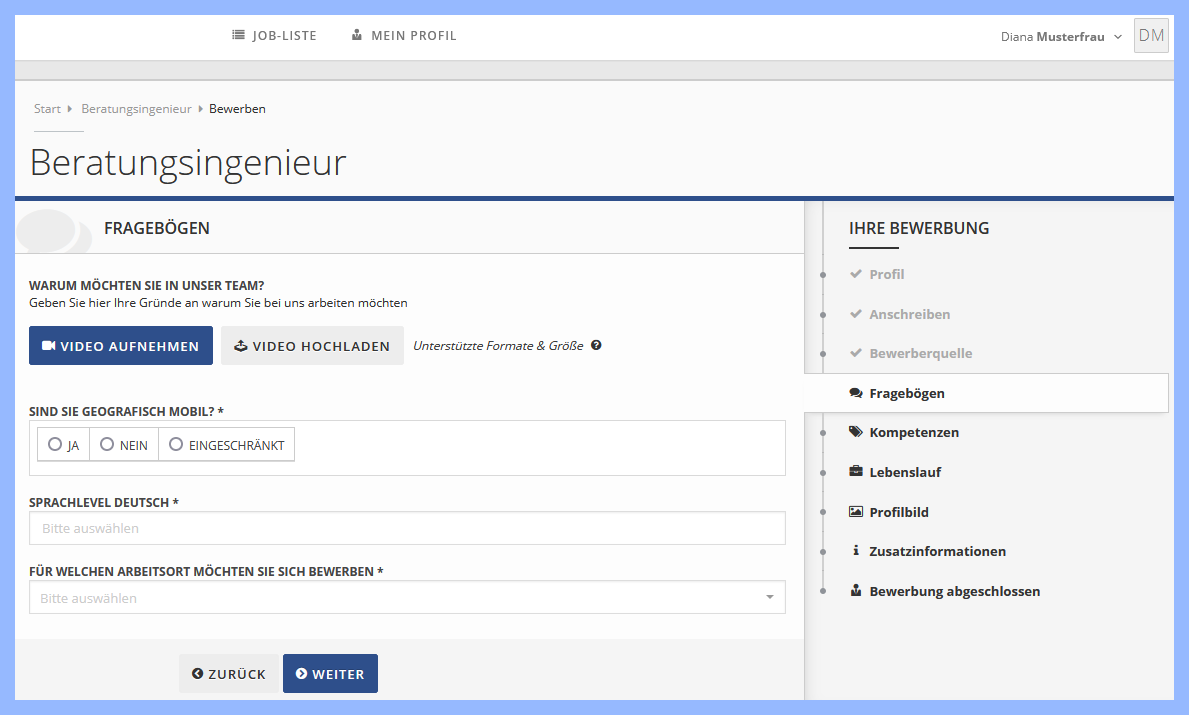Click the Beratungsingenieur breadcrumb link
This screenshot has width=1189, height=715.
click(x=136, y=109)
